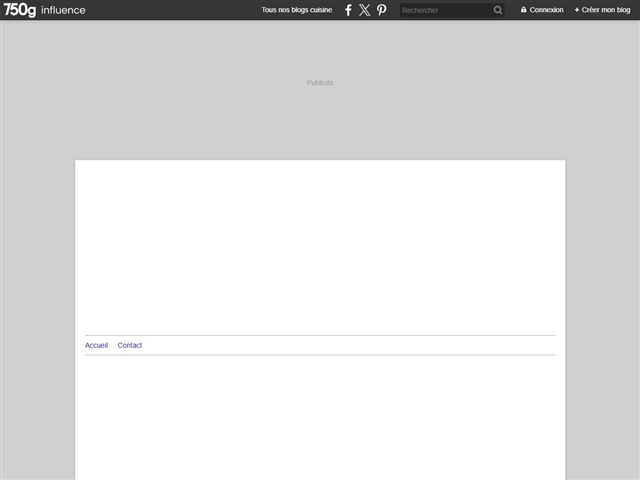Focus the Rechercher search field
Screen dimensions: 640x480
pos(445,10)
